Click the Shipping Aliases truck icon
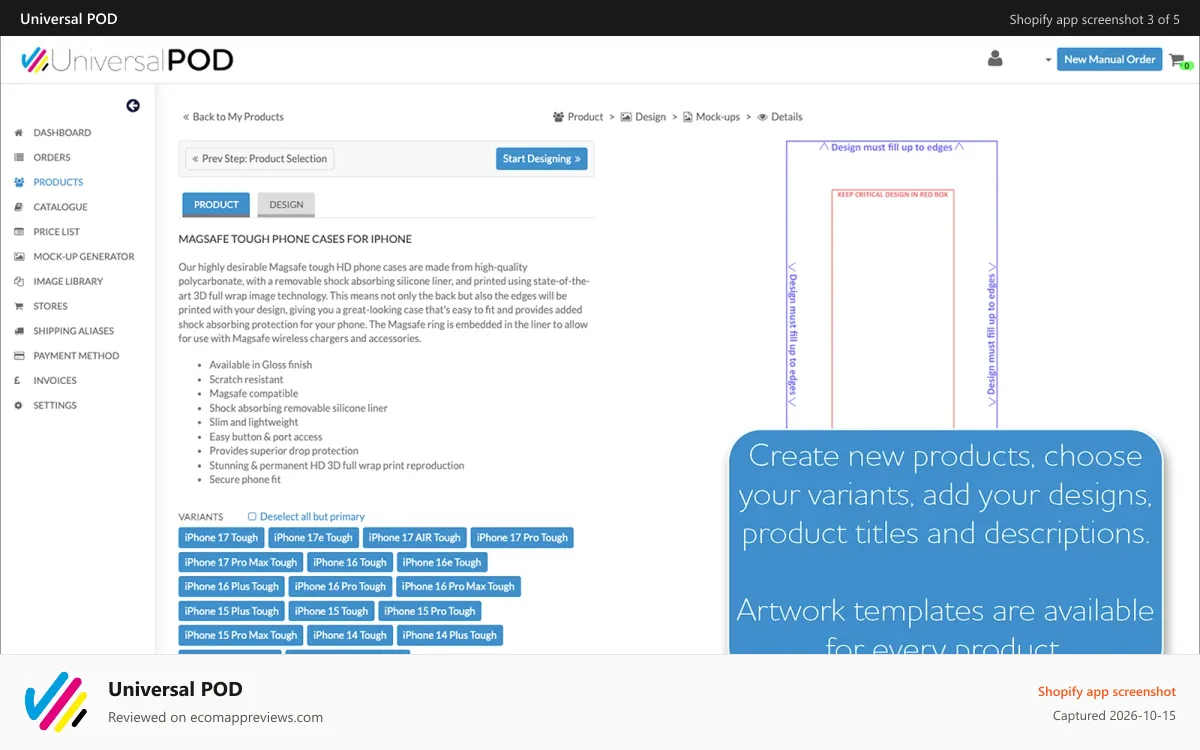Viewport: 1200px width, 750px height. 19,331
